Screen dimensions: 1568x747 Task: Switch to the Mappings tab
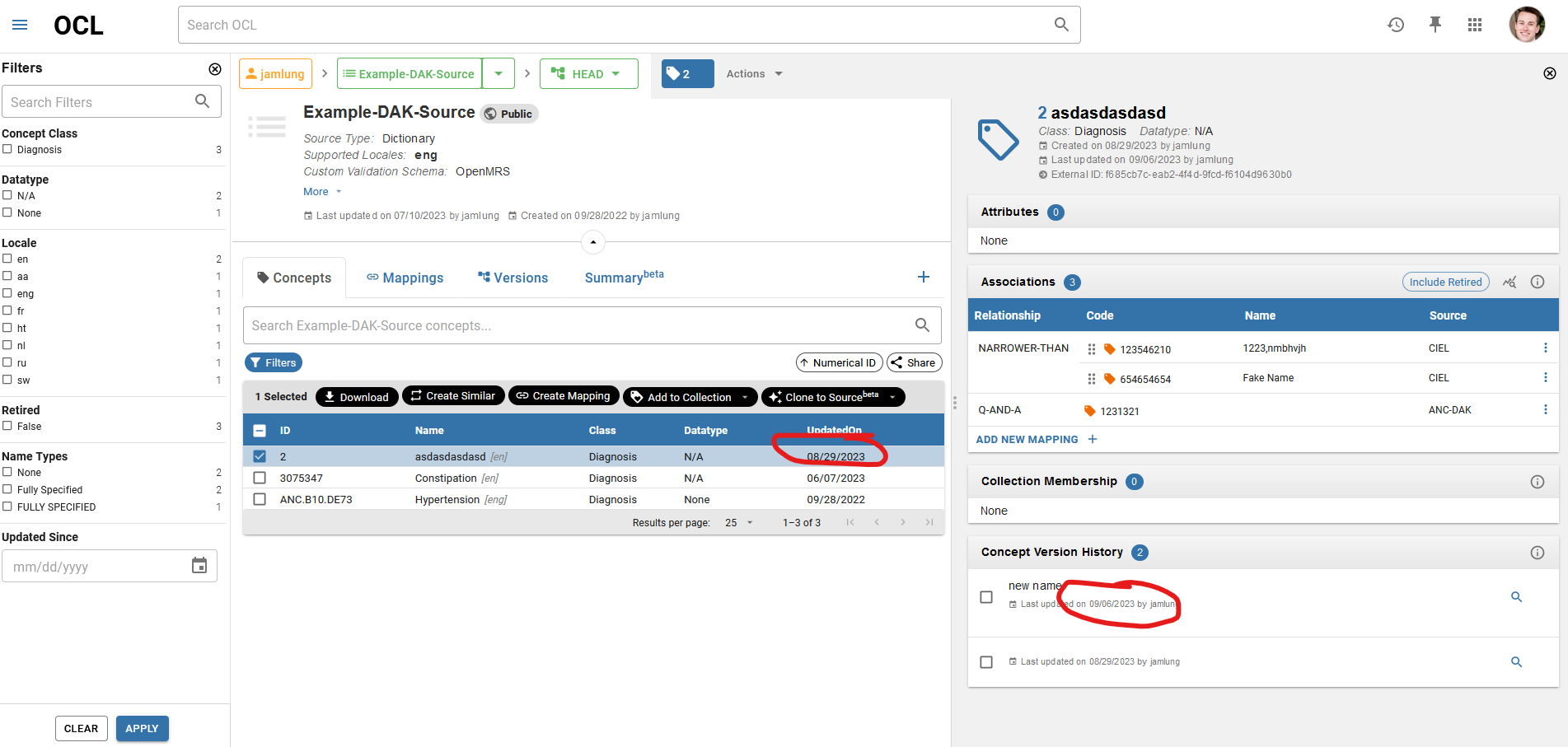coord(405,278)
